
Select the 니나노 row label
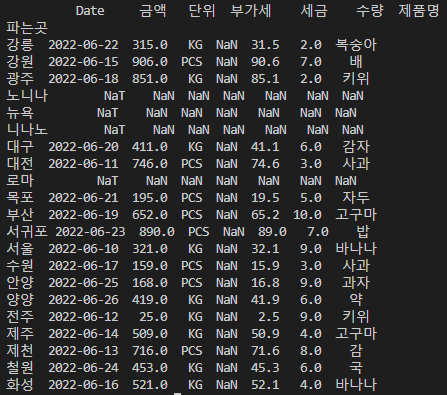click(27, 130)
